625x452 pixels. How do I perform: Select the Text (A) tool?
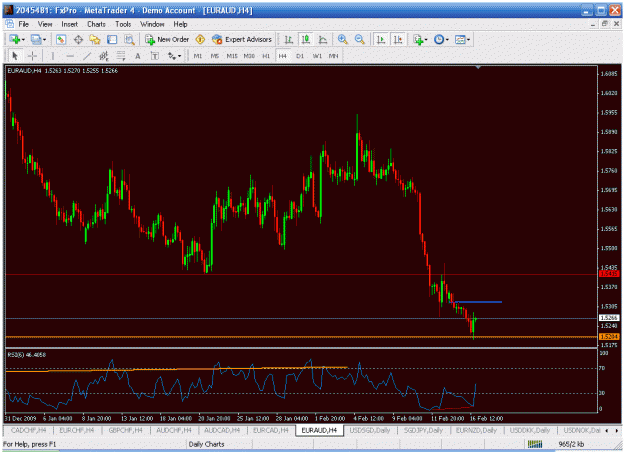pos(138,56)
